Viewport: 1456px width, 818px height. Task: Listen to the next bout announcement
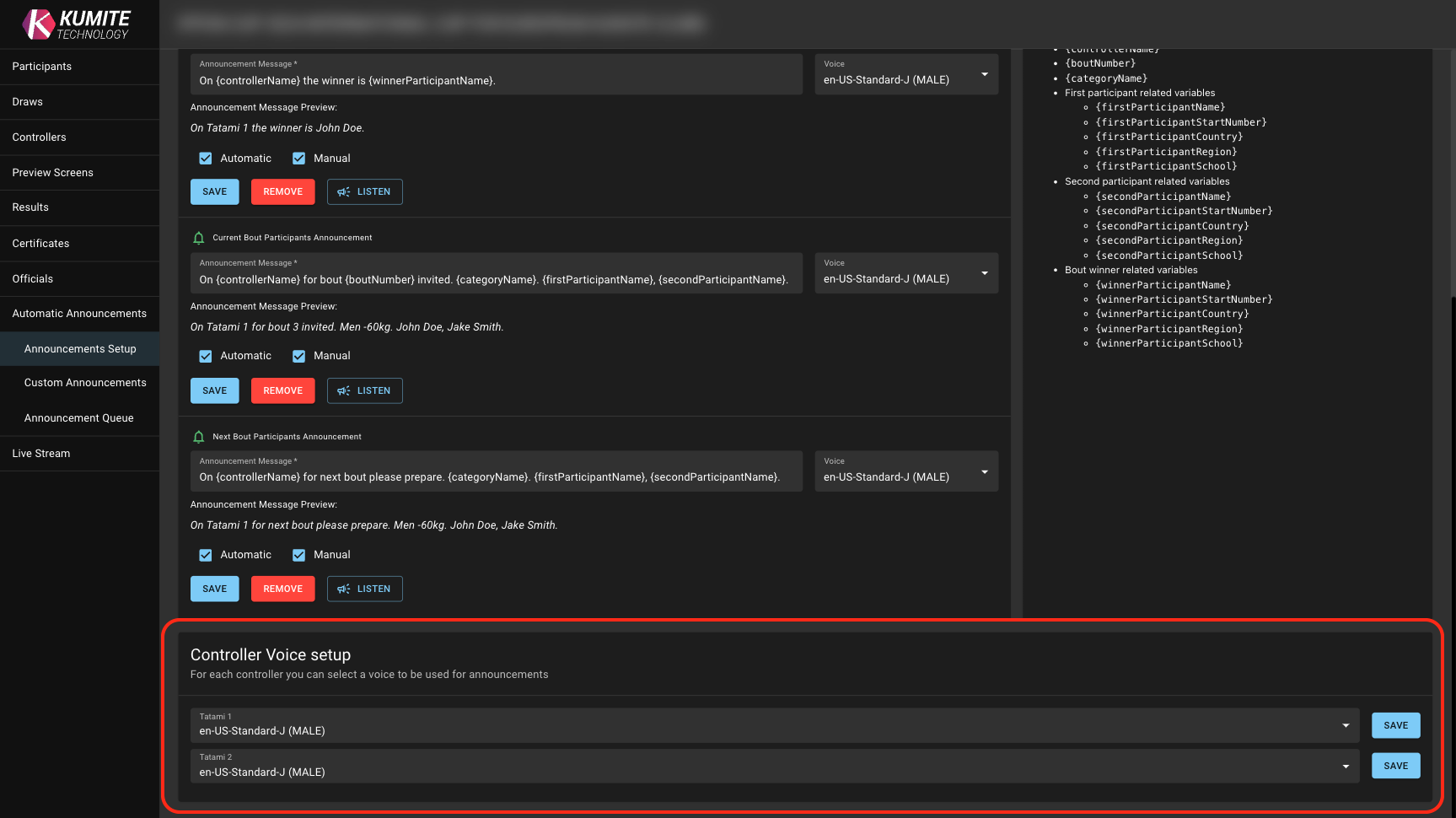365,589
